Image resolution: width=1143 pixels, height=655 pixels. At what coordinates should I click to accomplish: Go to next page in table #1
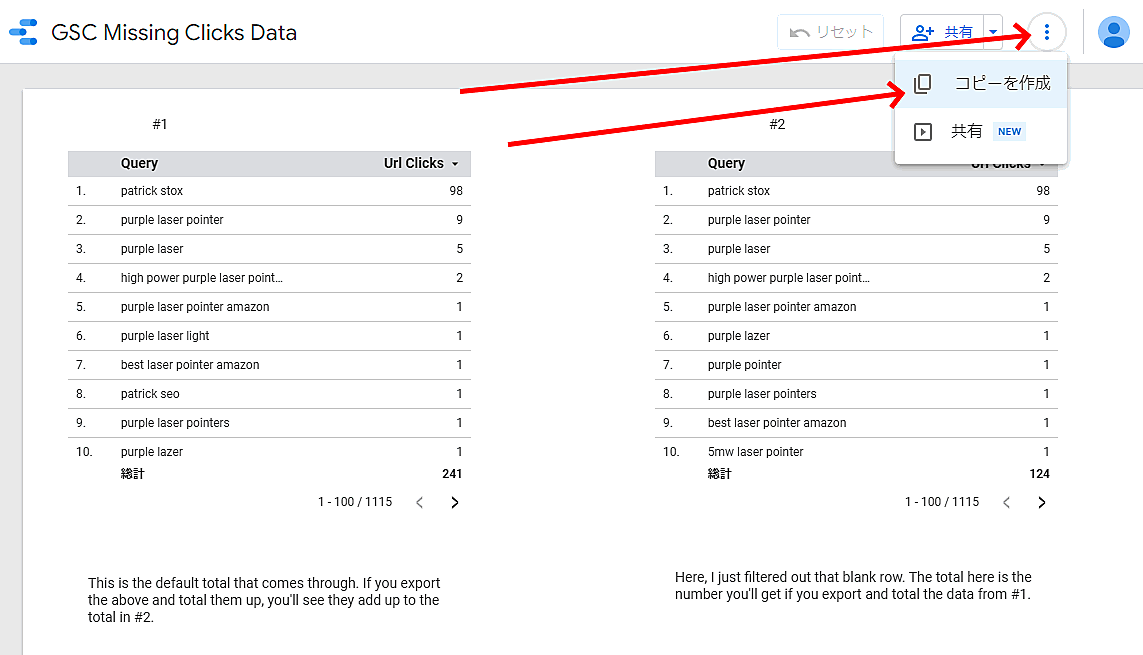pos(455,502)
